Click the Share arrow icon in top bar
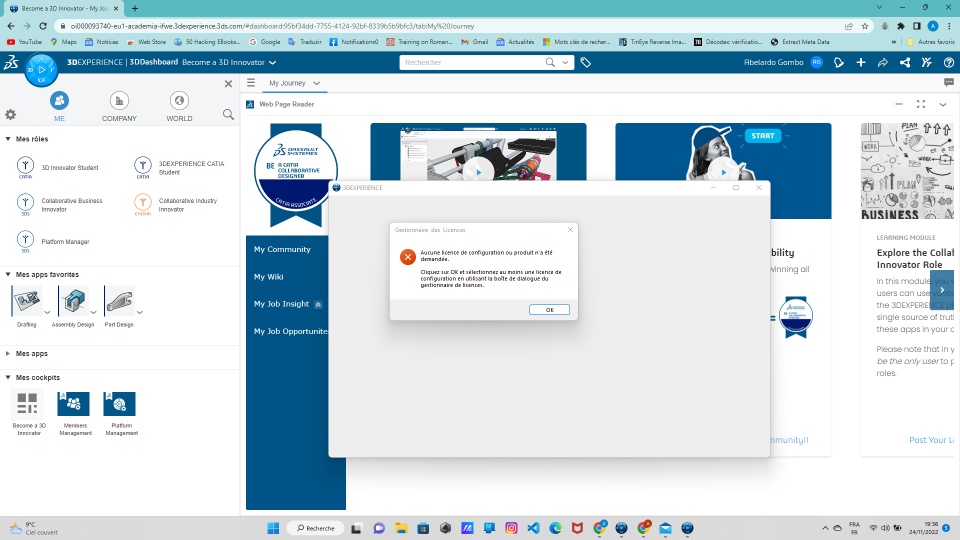The image size is (960, 540). point(883,62)
